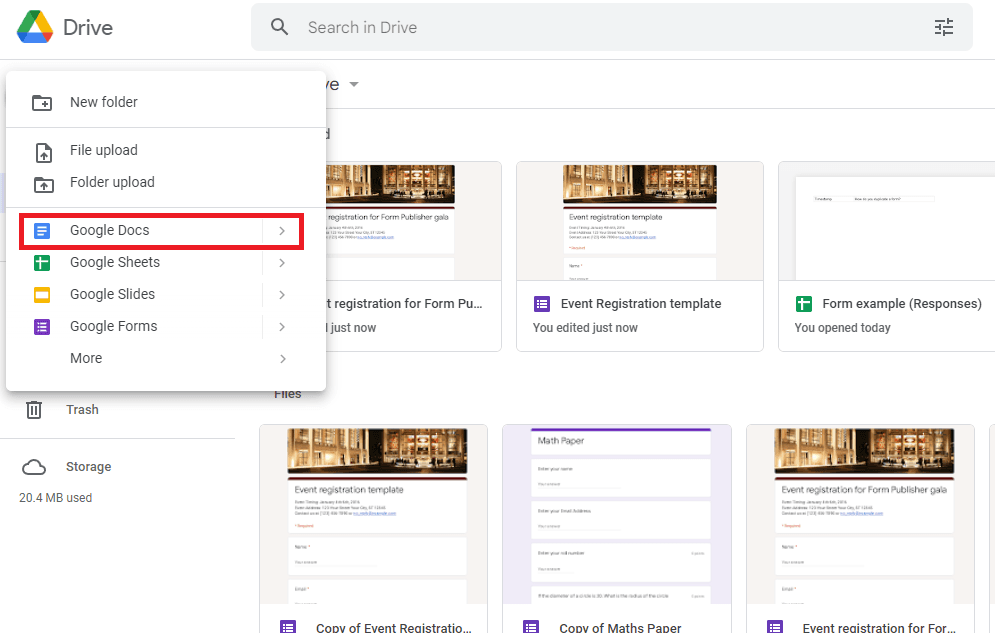Click the Event Registration template title
The image size is (995, 633).
point(641,304)
